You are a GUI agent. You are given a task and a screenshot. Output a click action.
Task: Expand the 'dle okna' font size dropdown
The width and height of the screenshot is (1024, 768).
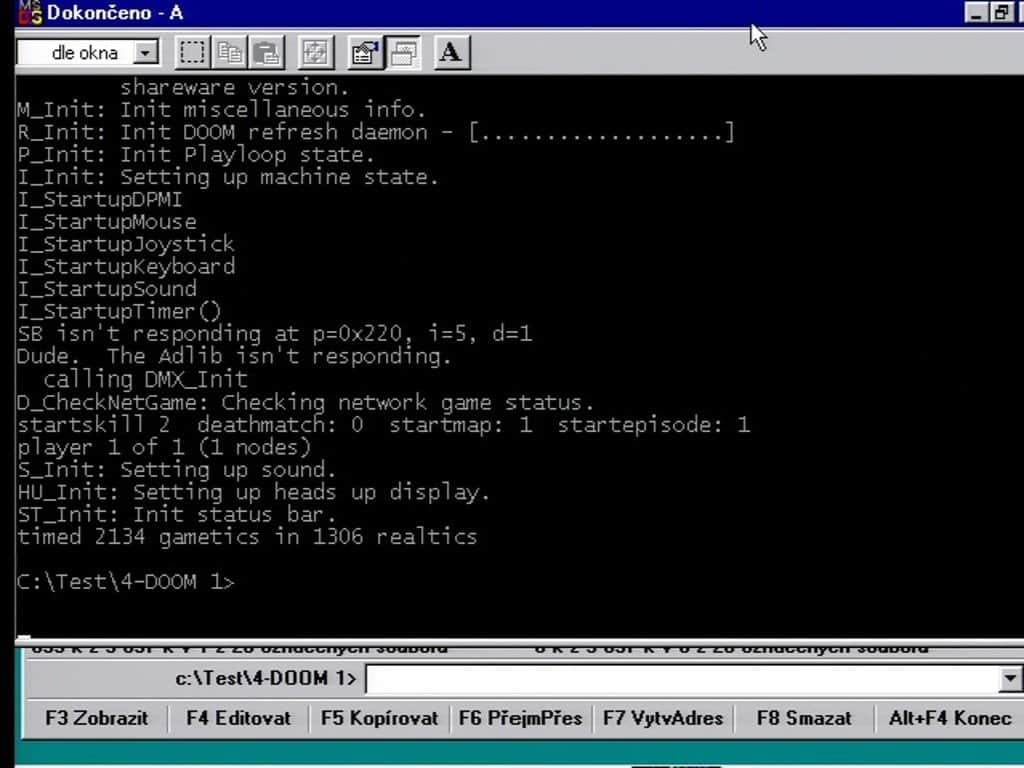[x=146, y=52]
